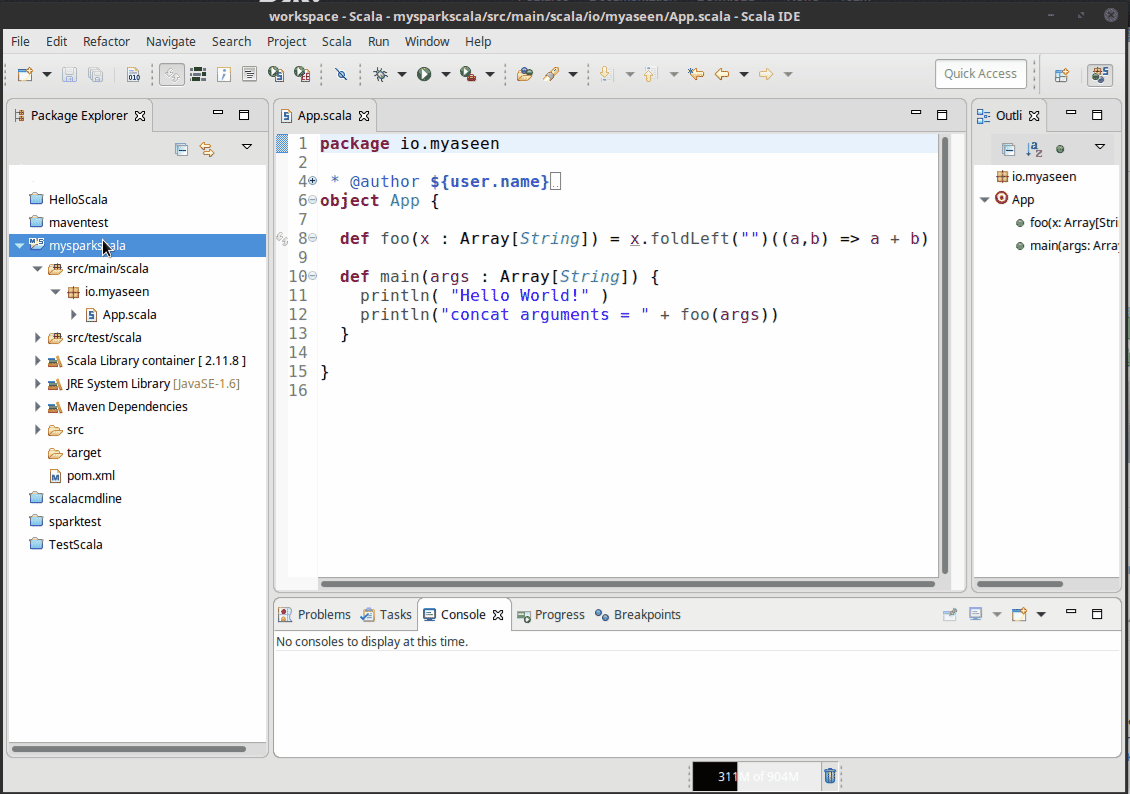1130x794 pixels.
Task: Switch to the Progress tab
Action: pos(551,615)
